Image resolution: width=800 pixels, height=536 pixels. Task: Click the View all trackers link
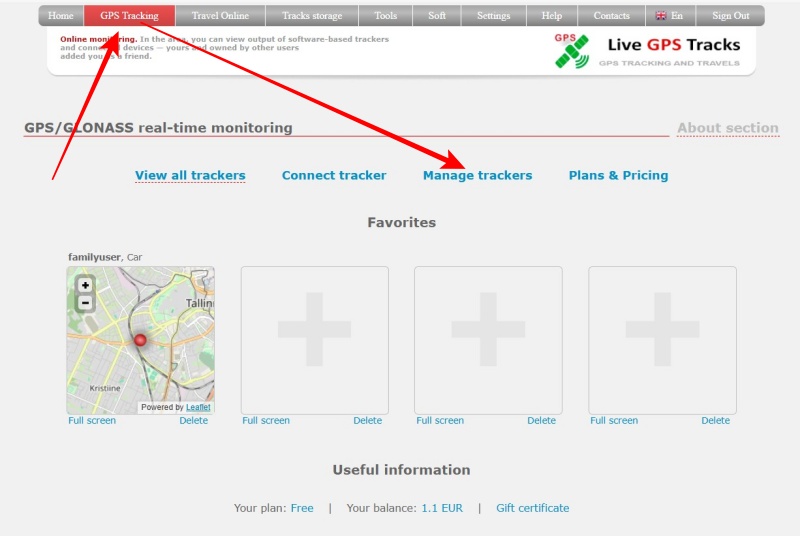[190, 175]
